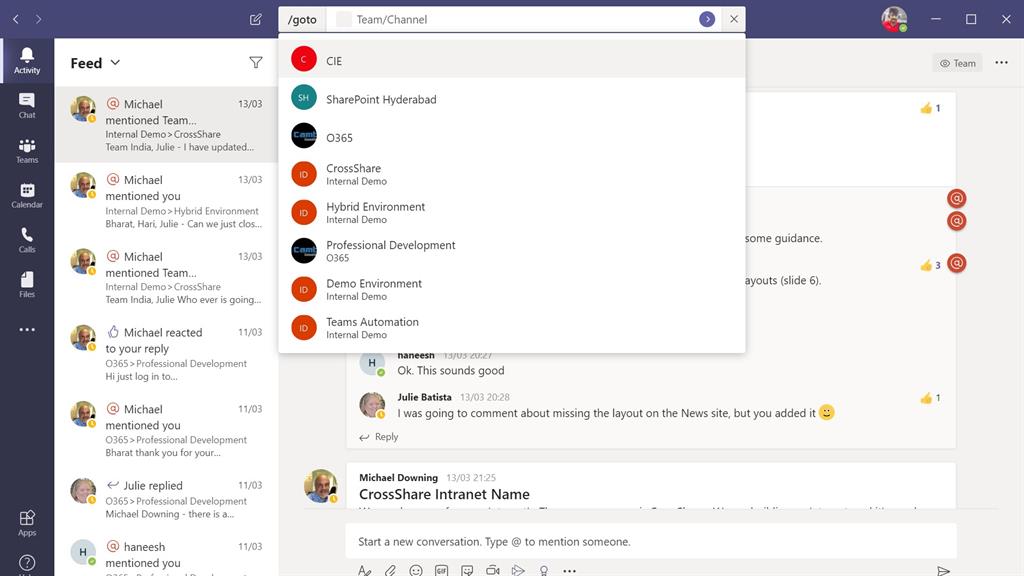Filter the activity feed
The image size is (1024, 576).
256,63
